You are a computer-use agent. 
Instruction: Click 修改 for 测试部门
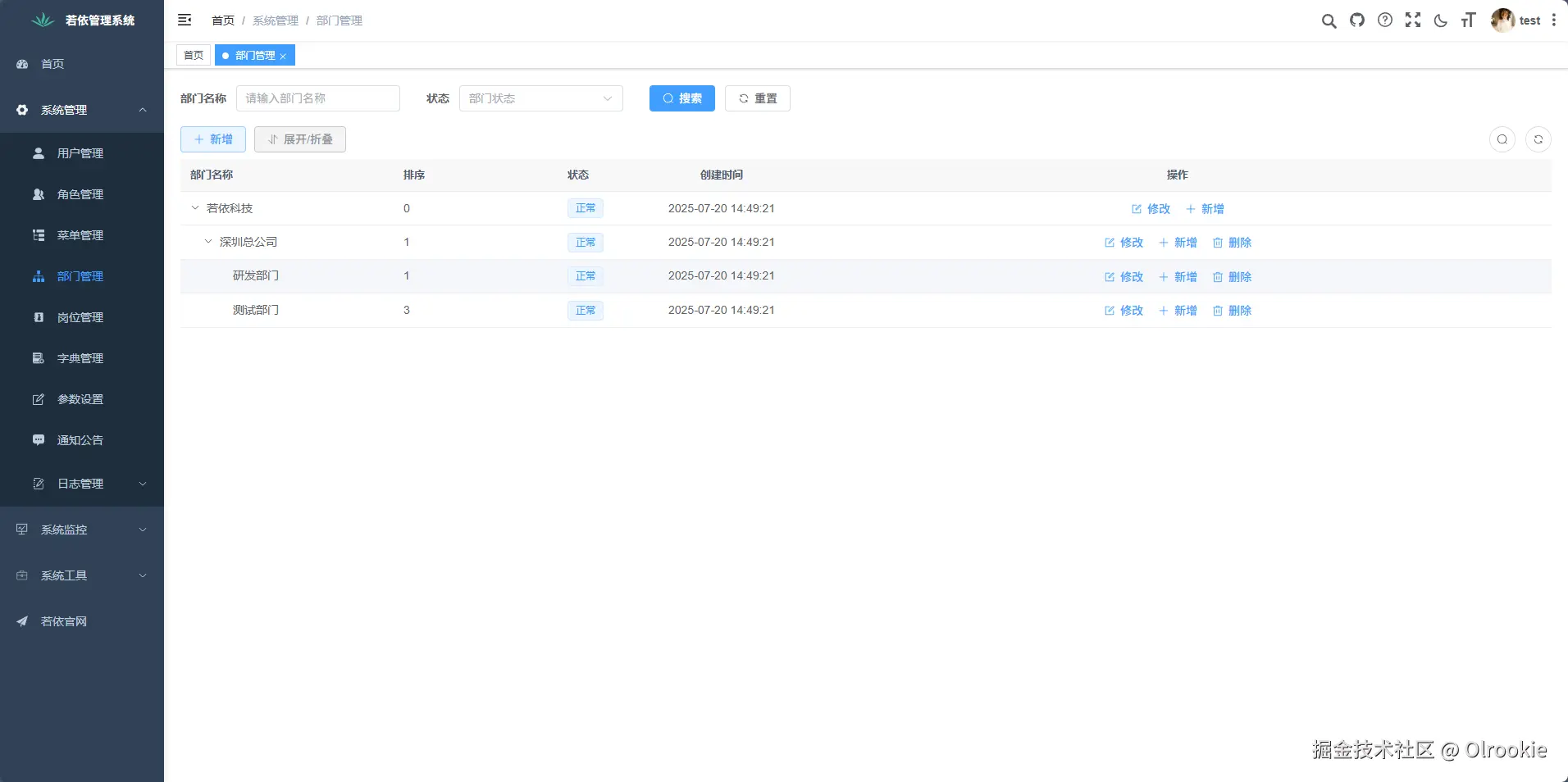(x=1124, y=311)
